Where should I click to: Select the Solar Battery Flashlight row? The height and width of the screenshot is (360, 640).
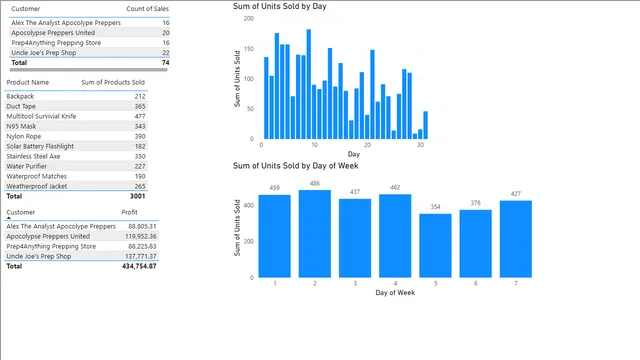tap(76, 146)
